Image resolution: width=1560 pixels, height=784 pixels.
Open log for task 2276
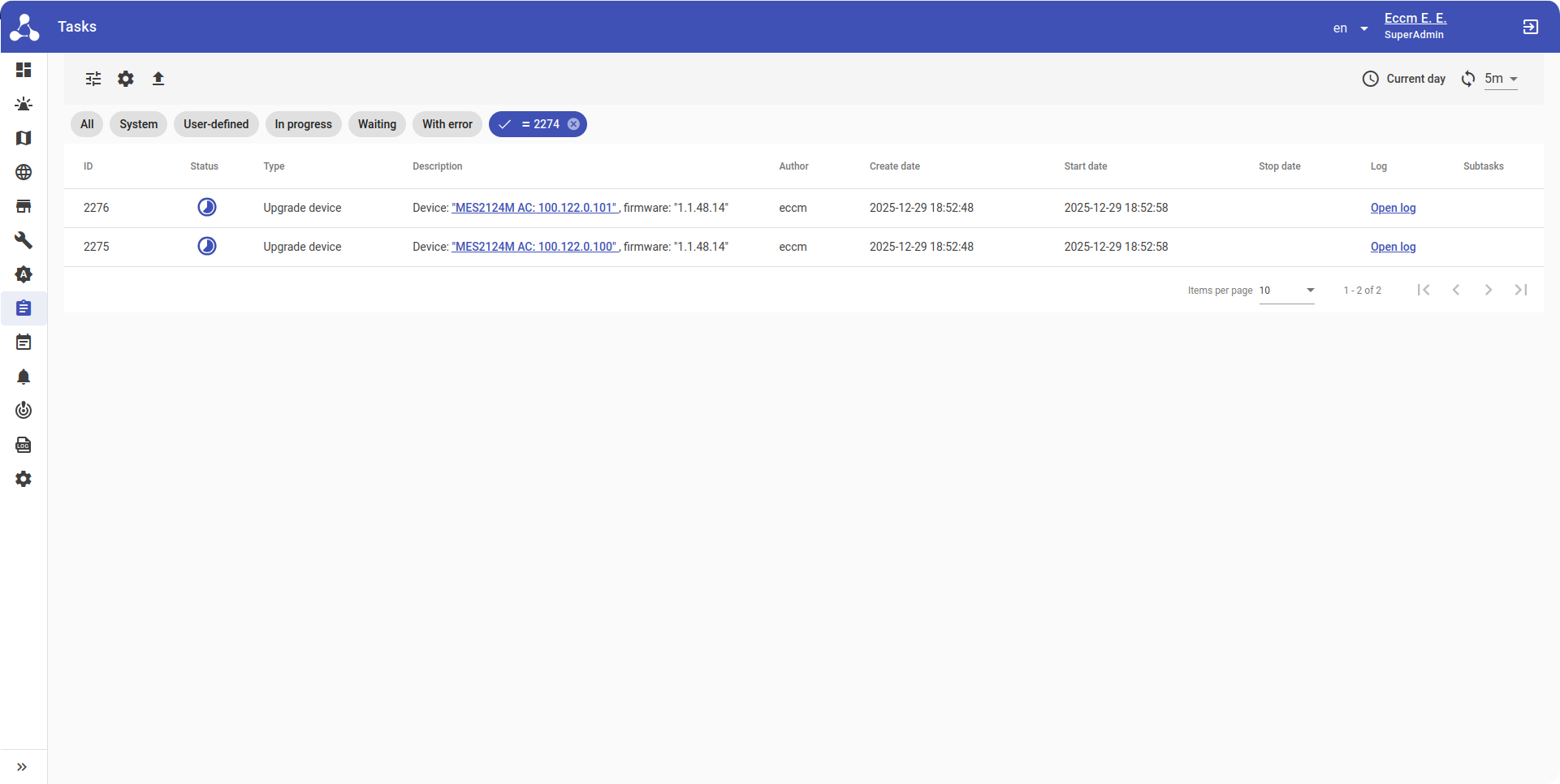point(1393,208)
